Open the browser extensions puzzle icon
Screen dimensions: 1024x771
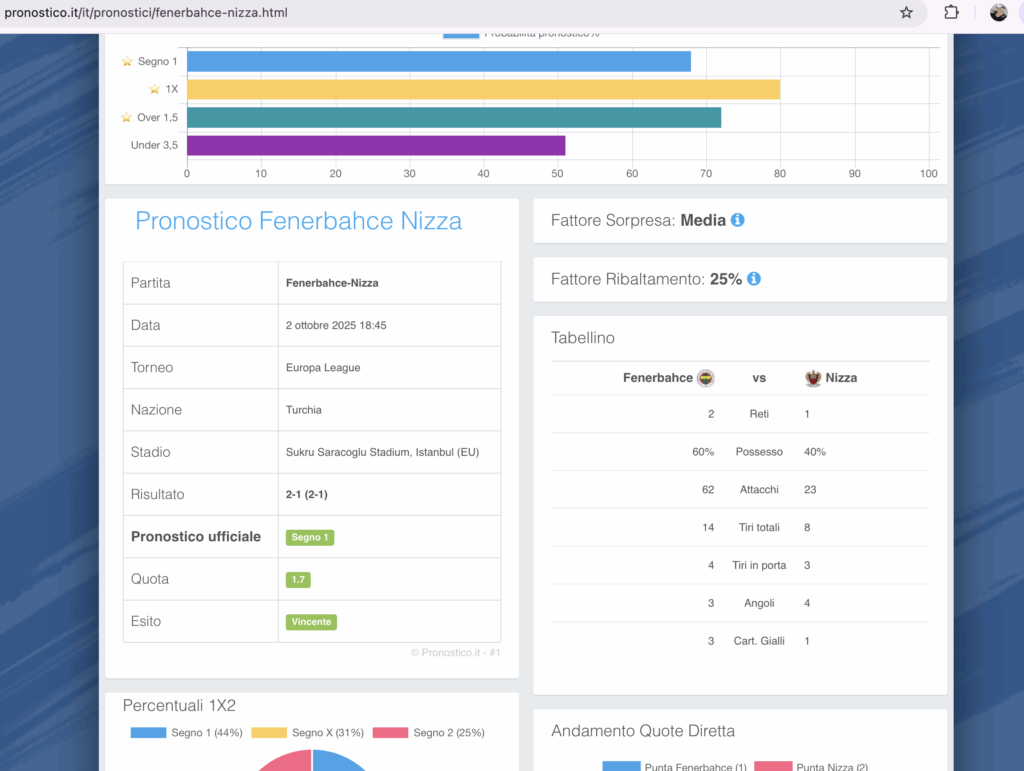(951, 12)
